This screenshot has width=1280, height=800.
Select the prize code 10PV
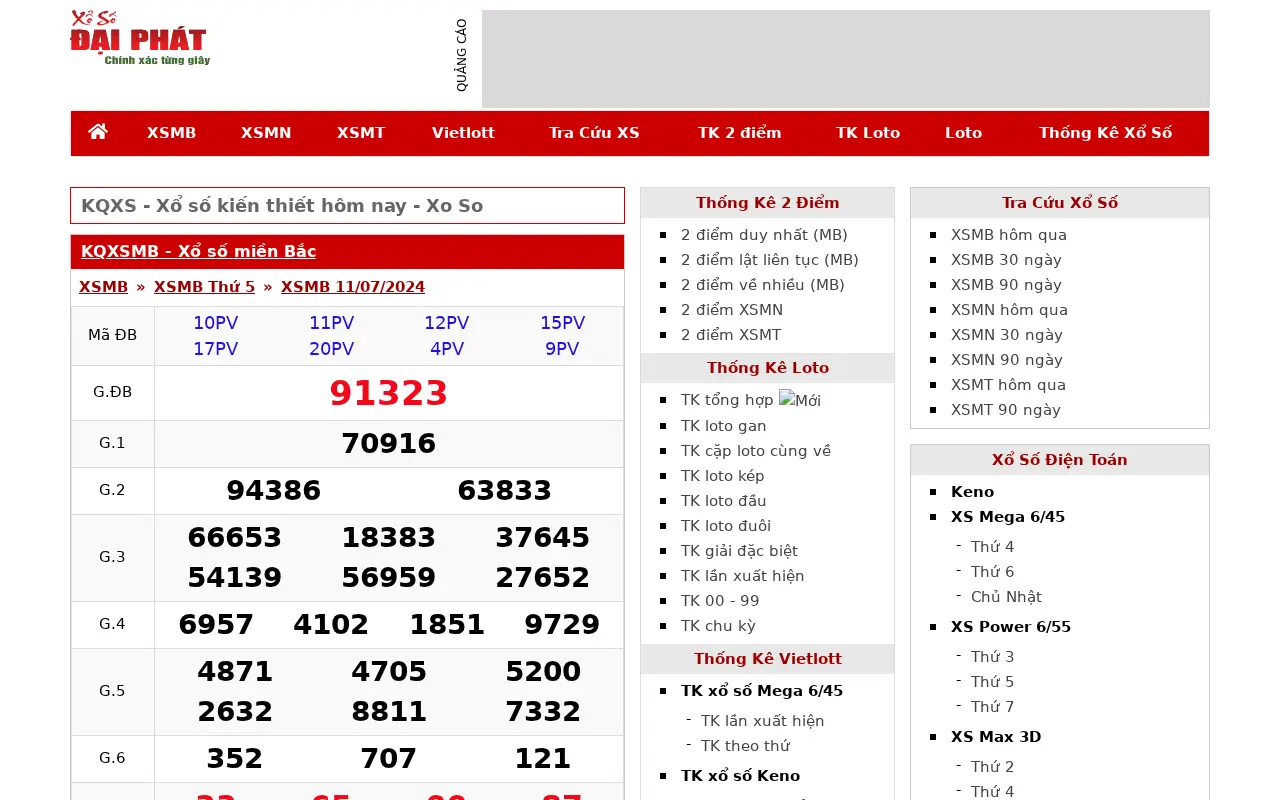(x=216, y=323)
